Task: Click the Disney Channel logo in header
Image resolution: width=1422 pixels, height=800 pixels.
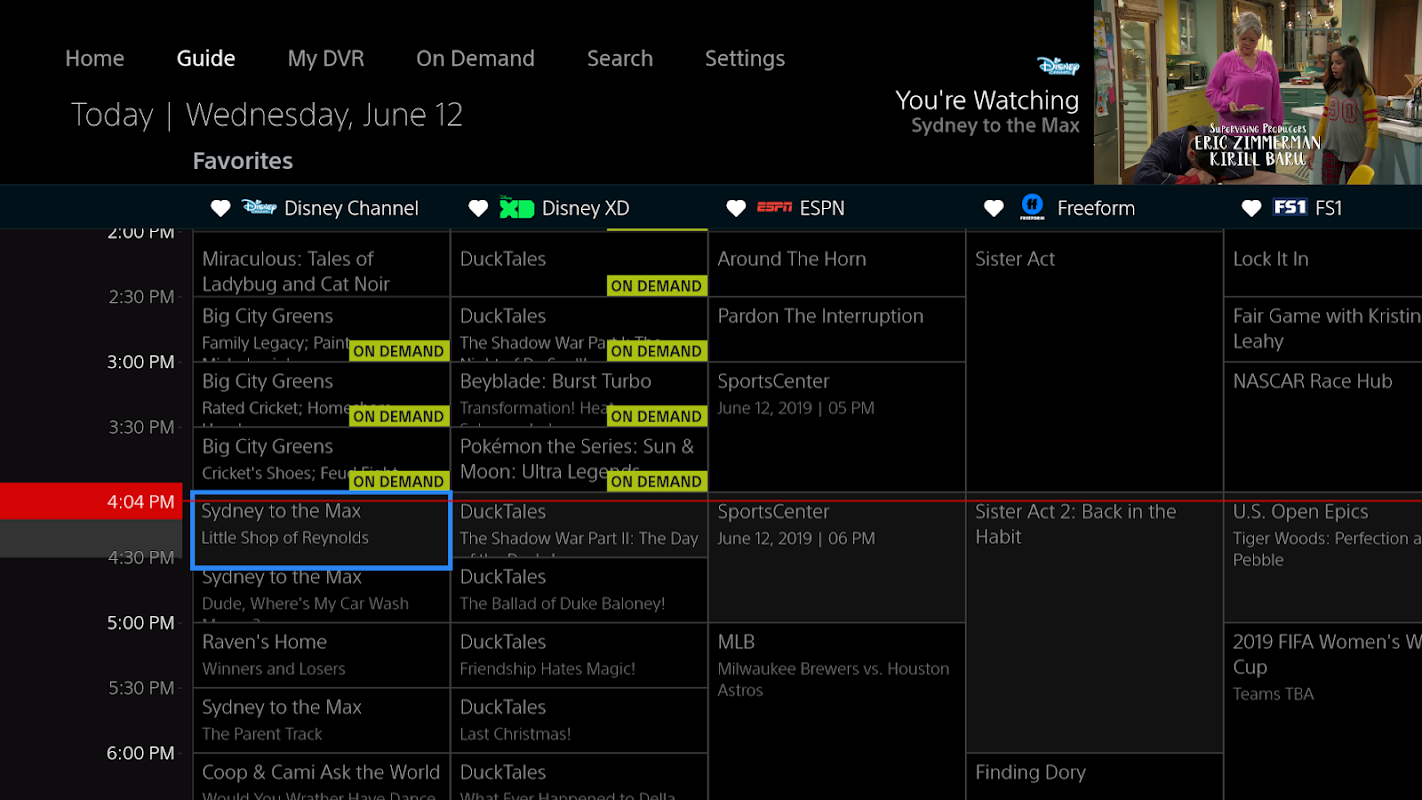Action: tap(259, 207)
